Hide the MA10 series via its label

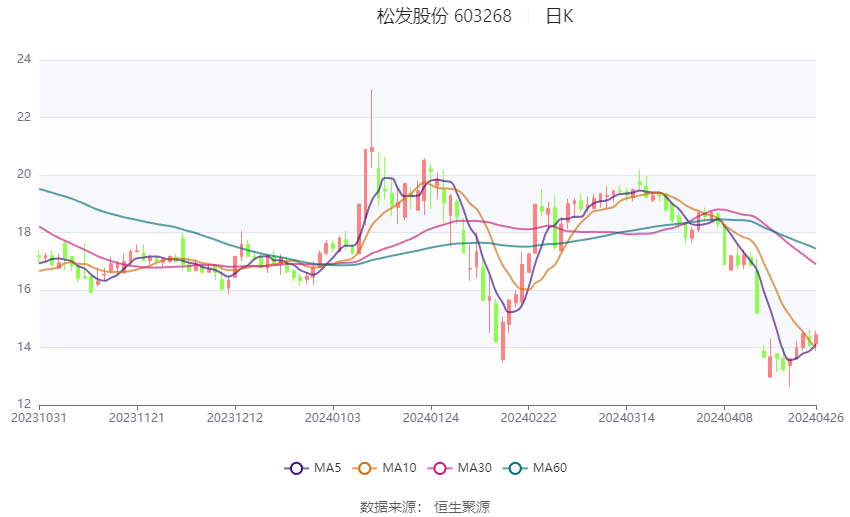(399, 468)
